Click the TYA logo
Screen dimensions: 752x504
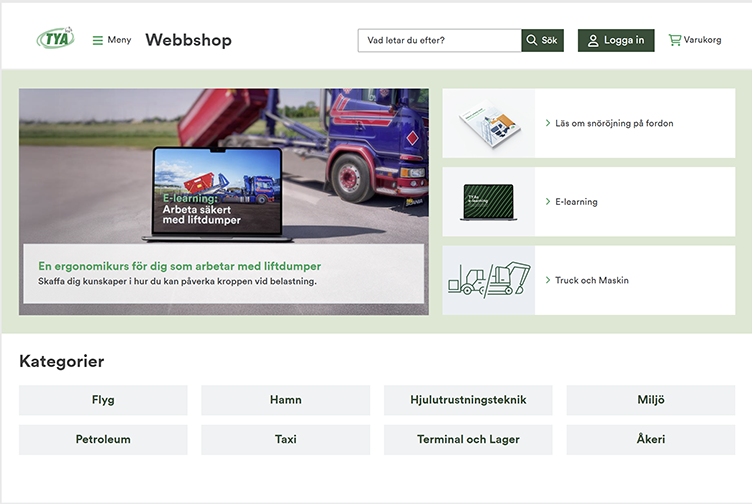55,39
